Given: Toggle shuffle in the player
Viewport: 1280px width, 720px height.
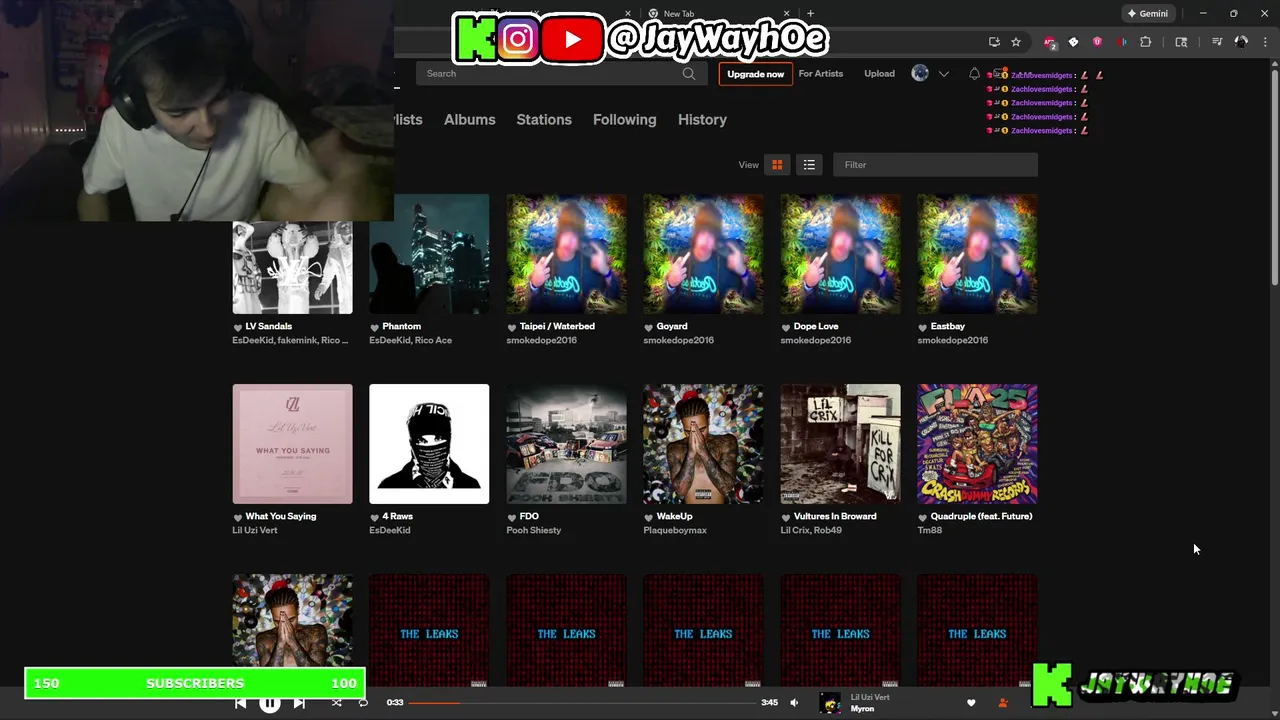Looking at the screenshot, I should (336, 703).
